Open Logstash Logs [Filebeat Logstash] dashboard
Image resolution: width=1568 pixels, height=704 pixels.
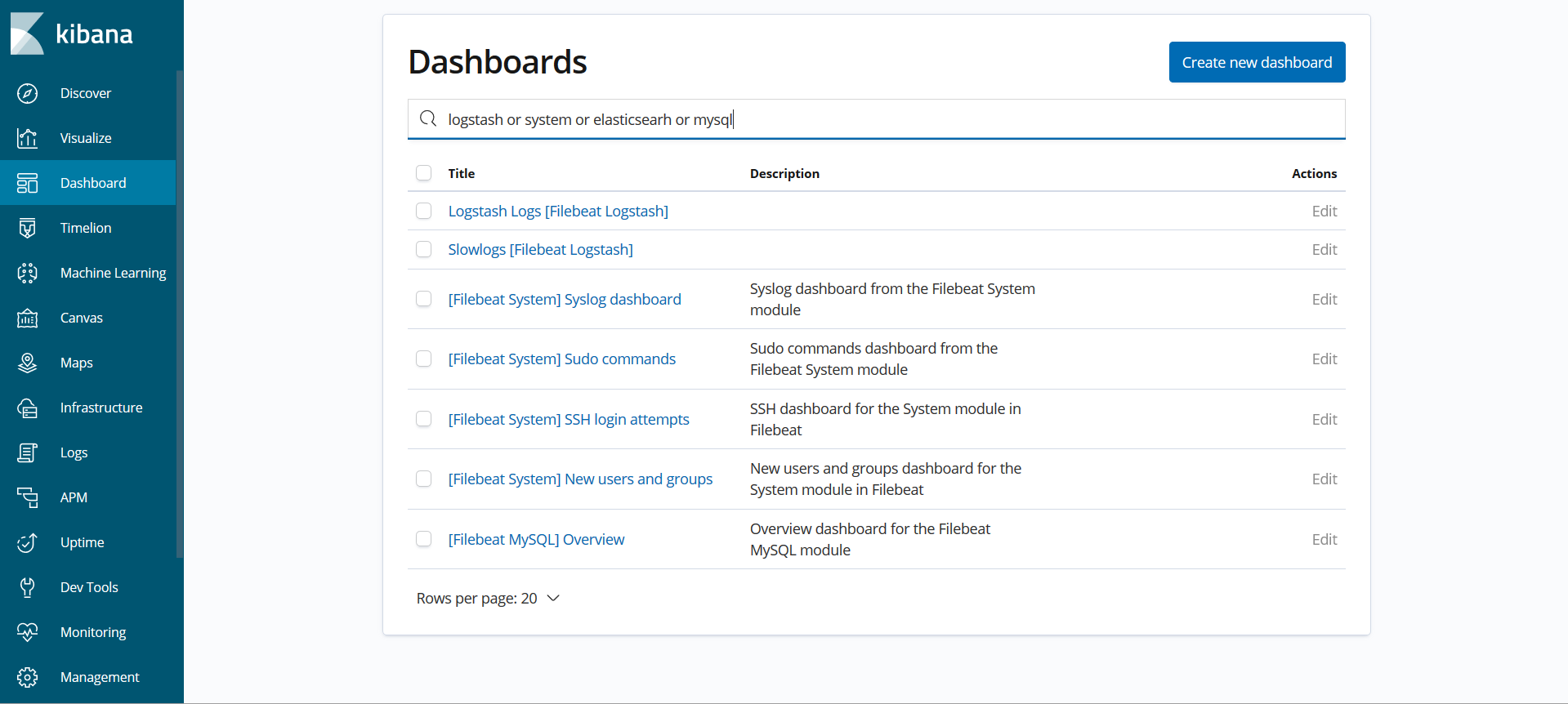click(557, 211)
